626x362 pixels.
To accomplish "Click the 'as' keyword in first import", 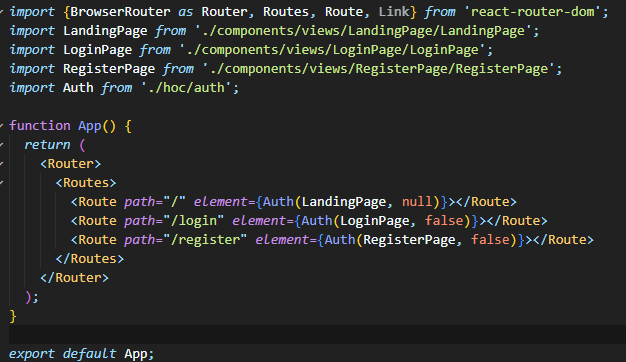I will [186, 12].
